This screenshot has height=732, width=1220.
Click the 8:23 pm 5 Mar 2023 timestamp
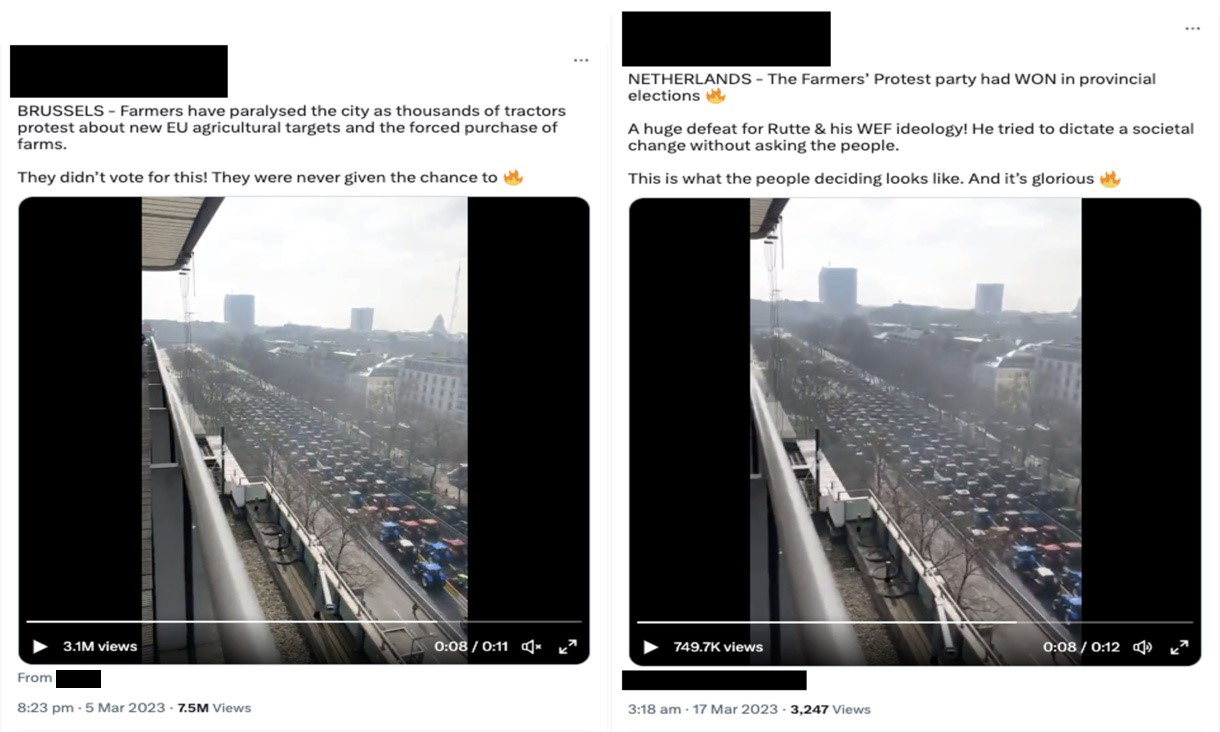point(92,707)
